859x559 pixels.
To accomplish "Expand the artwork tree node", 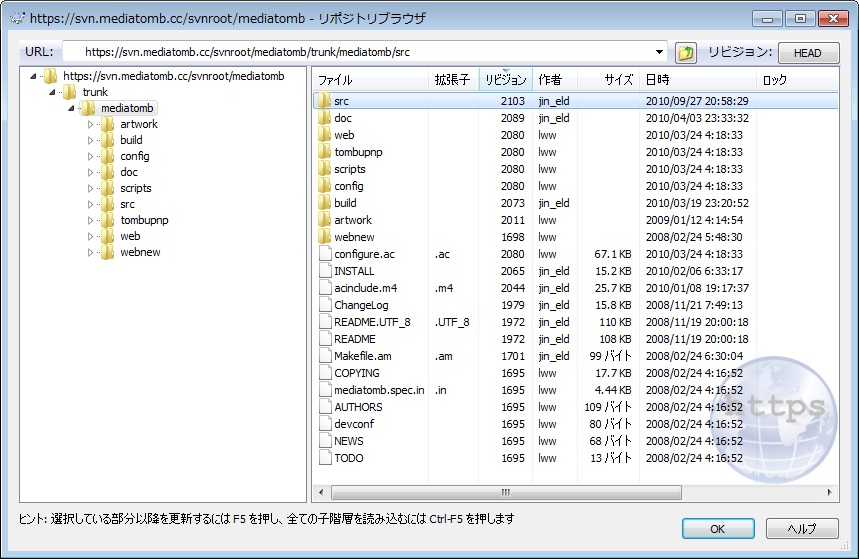I will coord(90,124).
